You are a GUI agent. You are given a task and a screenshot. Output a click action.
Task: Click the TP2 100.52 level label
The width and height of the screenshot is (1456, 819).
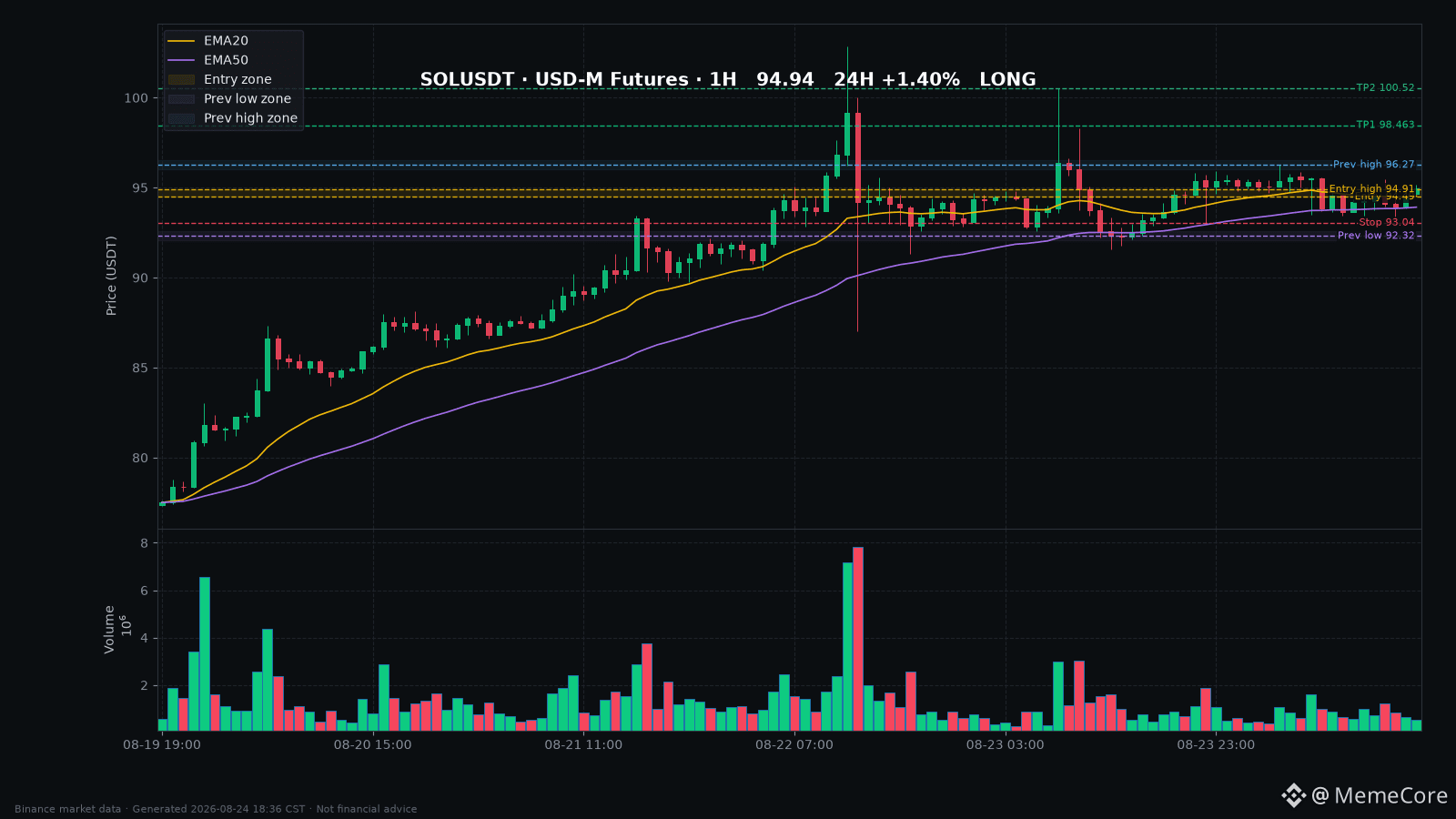click(1385, 88)
